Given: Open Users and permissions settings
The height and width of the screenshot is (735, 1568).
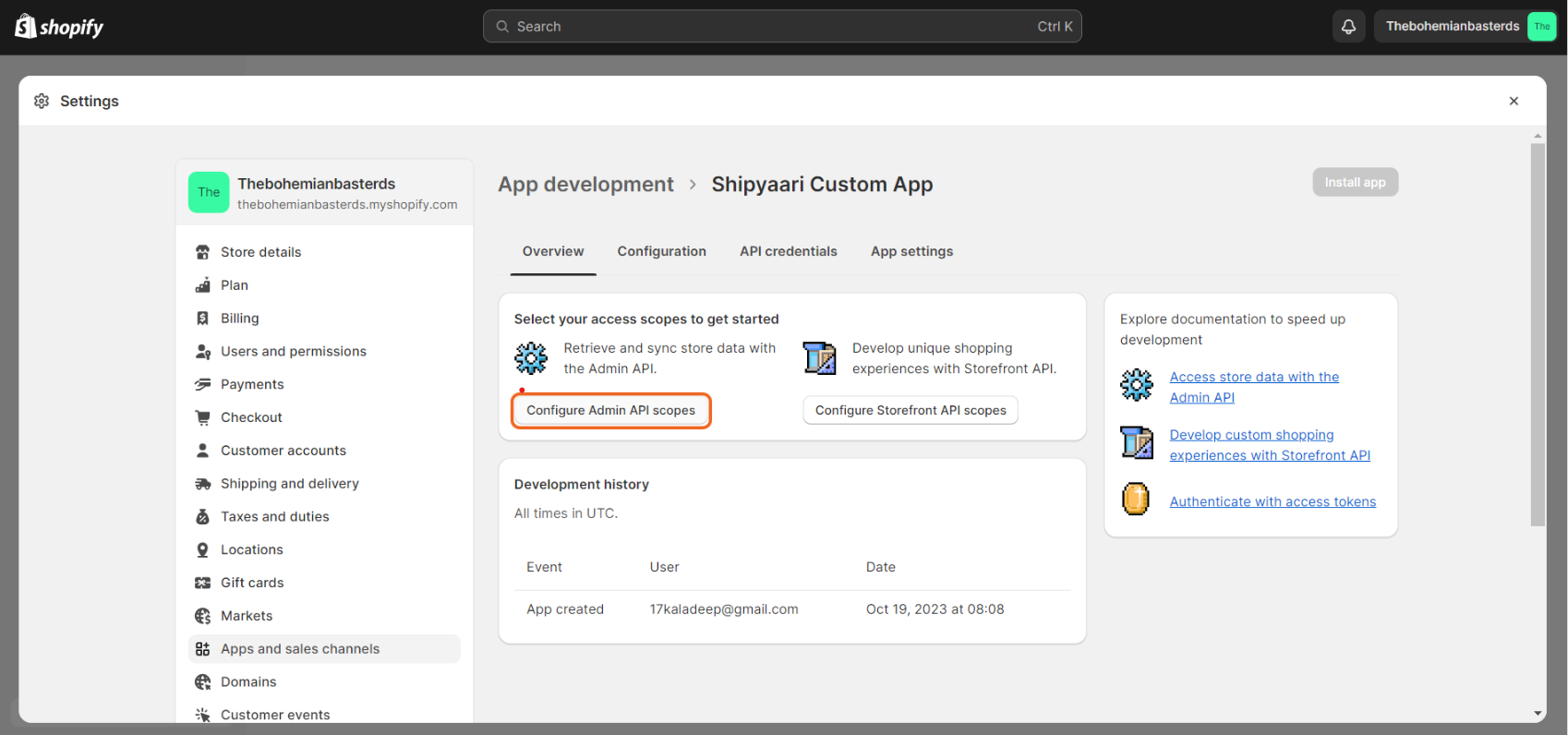Looking at the screenshot, I should 324,352.
